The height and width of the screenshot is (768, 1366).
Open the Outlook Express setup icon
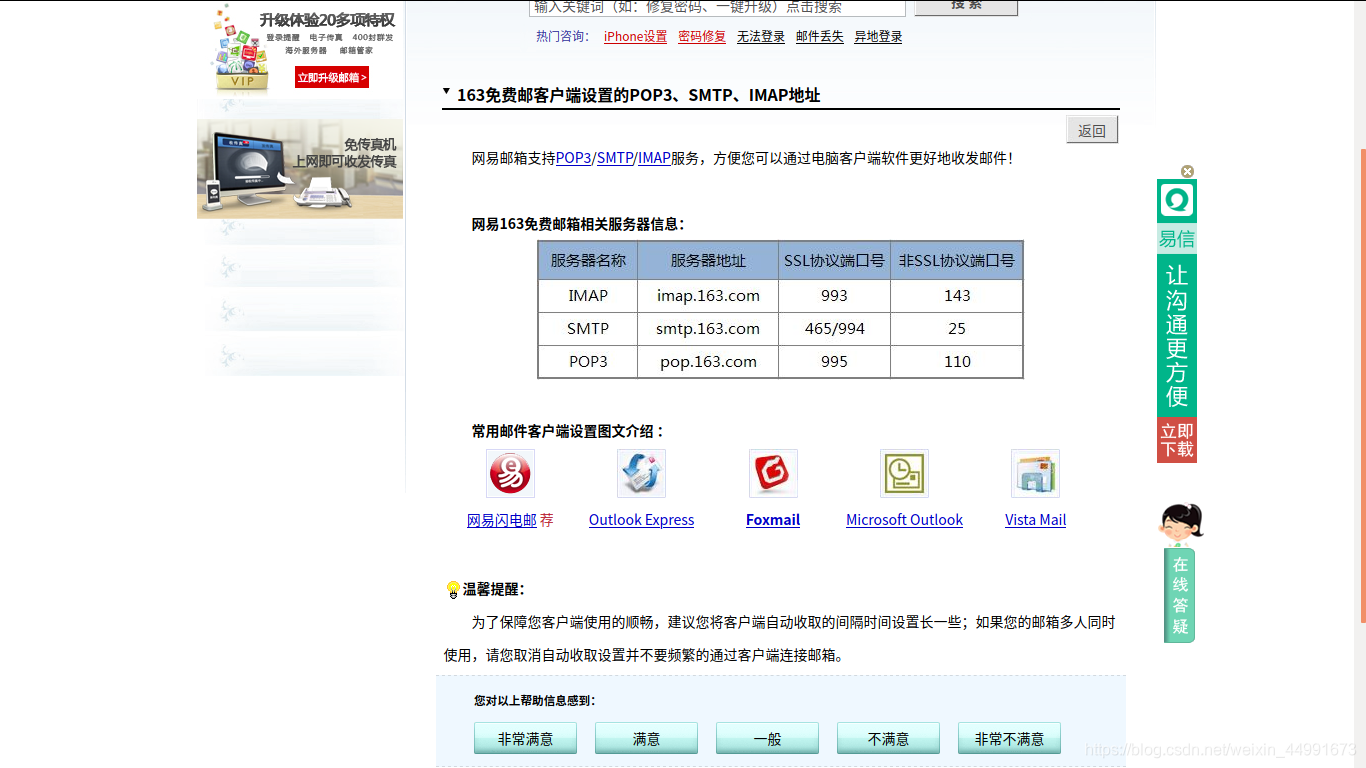[x=641, y=474]
